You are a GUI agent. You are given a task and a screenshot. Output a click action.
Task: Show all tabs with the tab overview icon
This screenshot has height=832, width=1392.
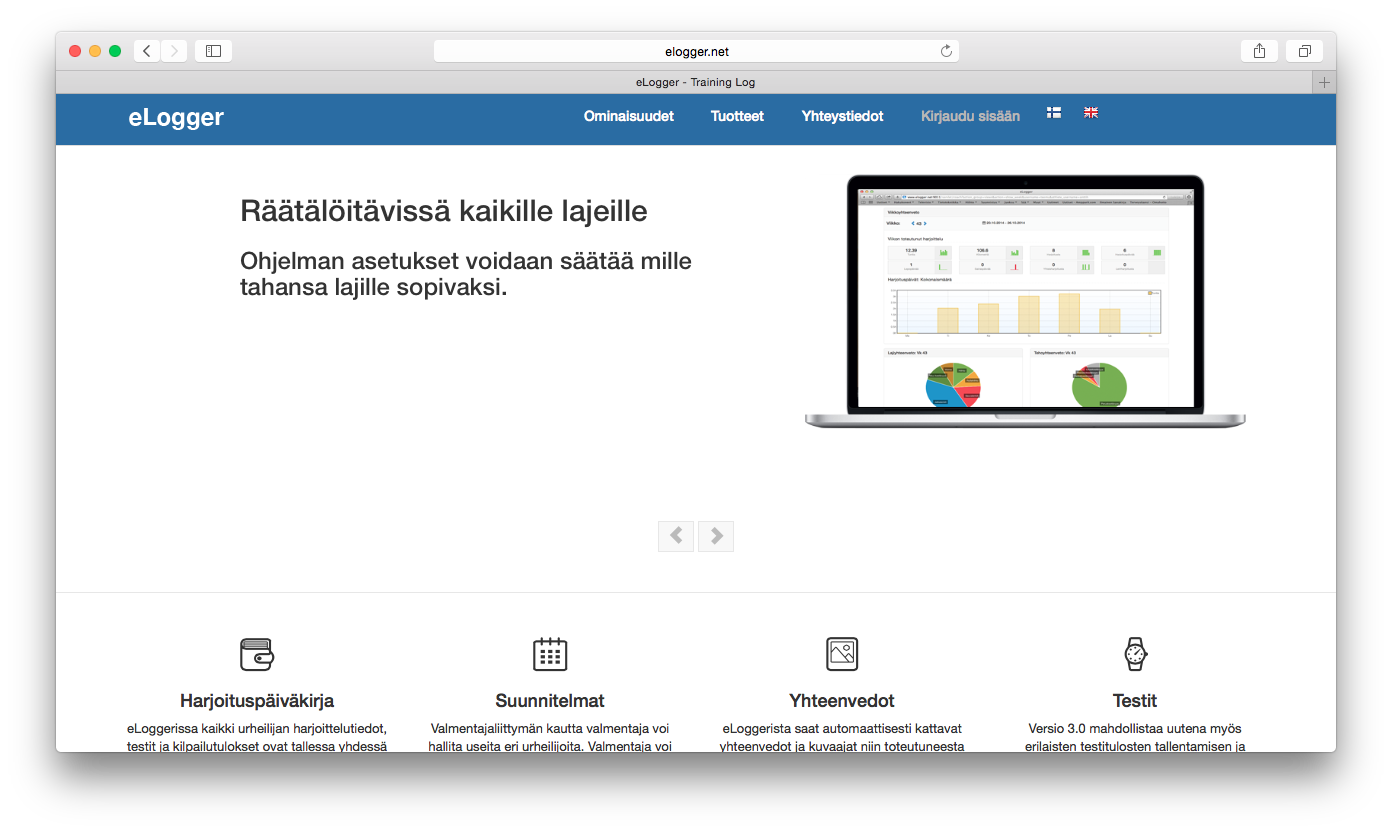tap(1304, 51)
